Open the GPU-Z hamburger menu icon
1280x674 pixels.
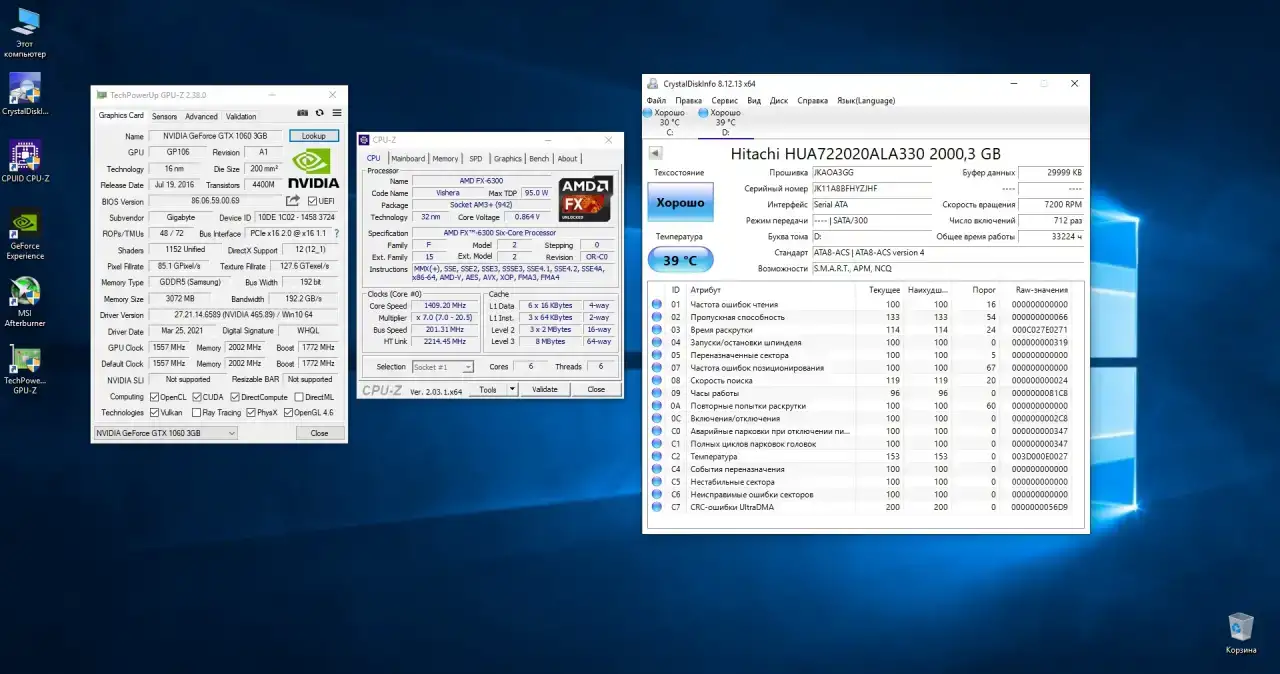click(x=337, y=114)
